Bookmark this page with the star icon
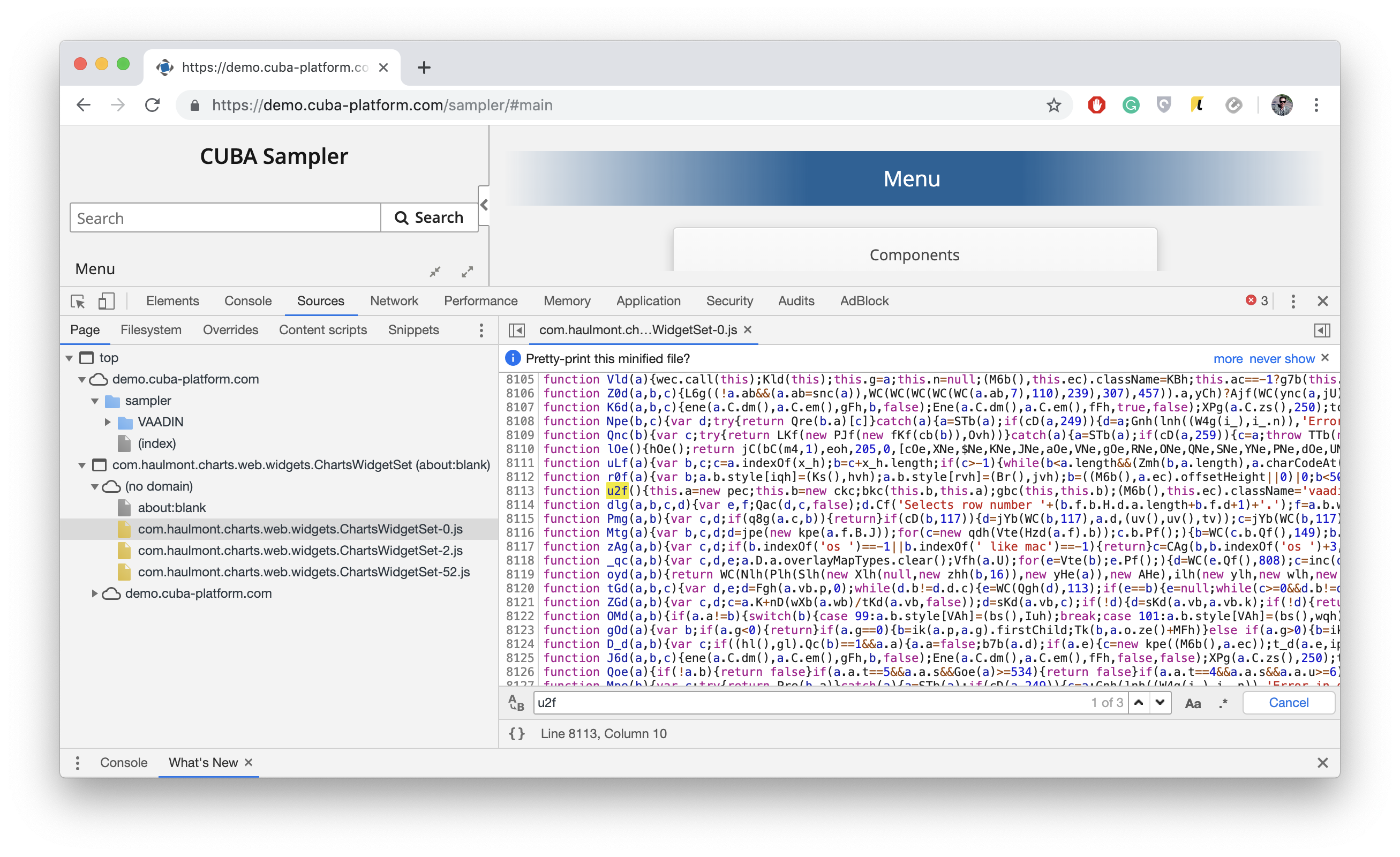The height and width of the screenshot is (857, 1400). 1053,105
